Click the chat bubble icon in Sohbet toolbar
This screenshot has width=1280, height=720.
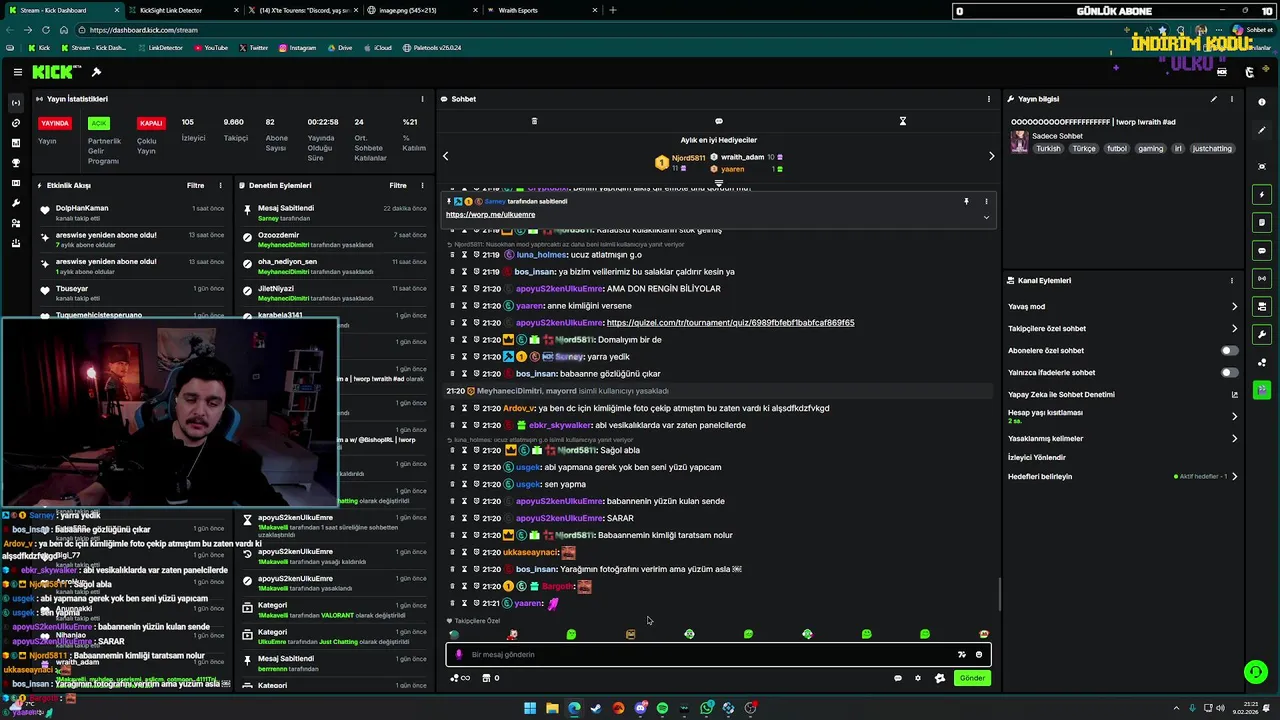[718, 121]
